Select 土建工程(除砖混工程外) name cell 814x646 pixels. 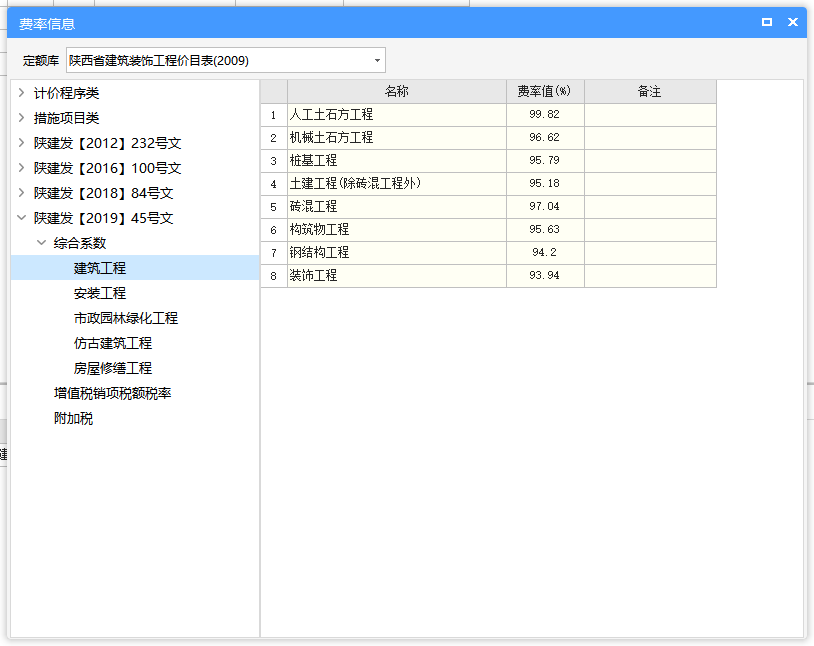(397, 183)
